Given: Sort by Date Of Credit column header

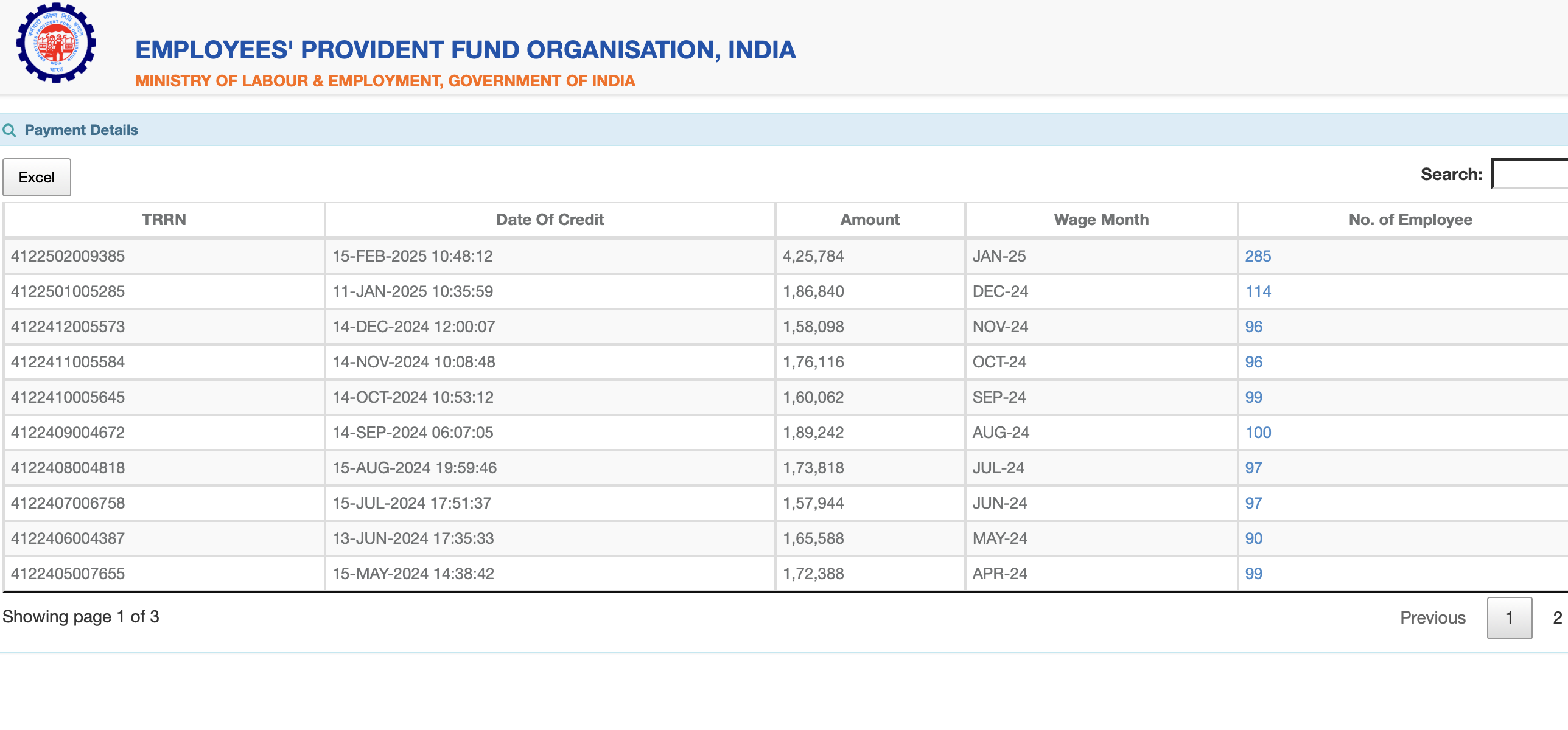Looking at the screenshot, I should [550, 220].
